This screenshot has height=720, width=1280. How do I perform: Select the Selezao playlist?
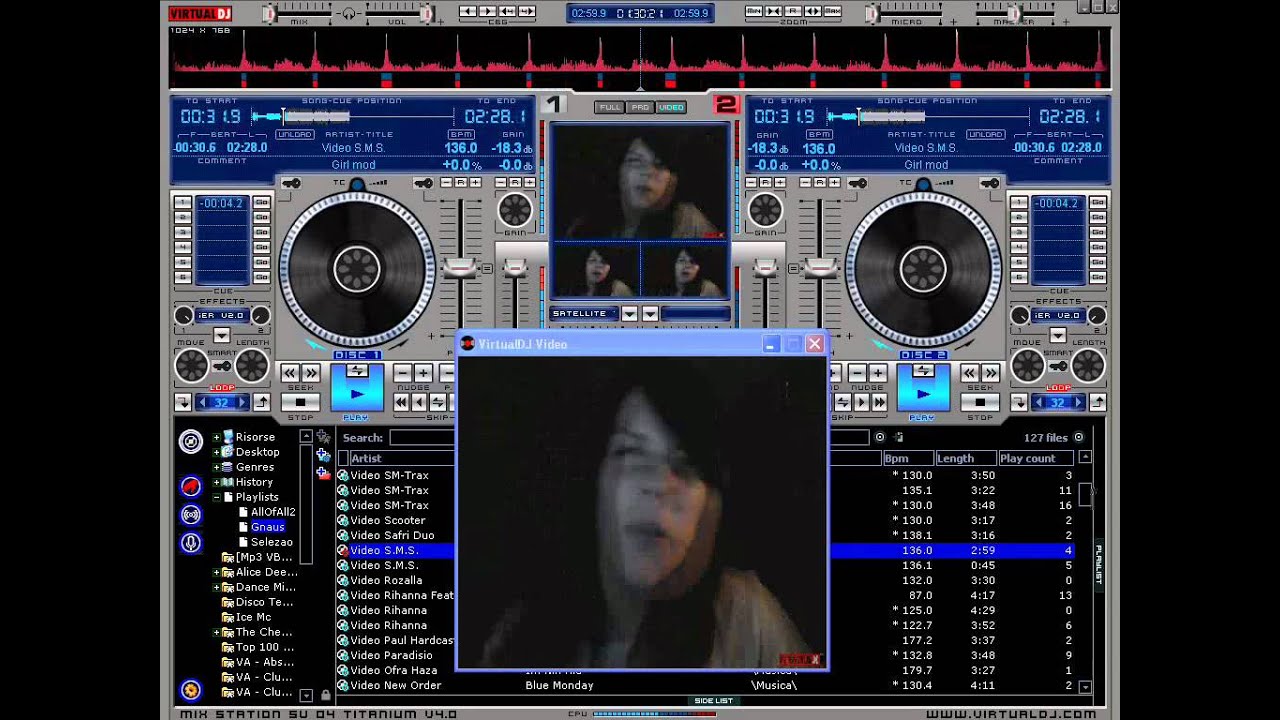coord(272,542)
